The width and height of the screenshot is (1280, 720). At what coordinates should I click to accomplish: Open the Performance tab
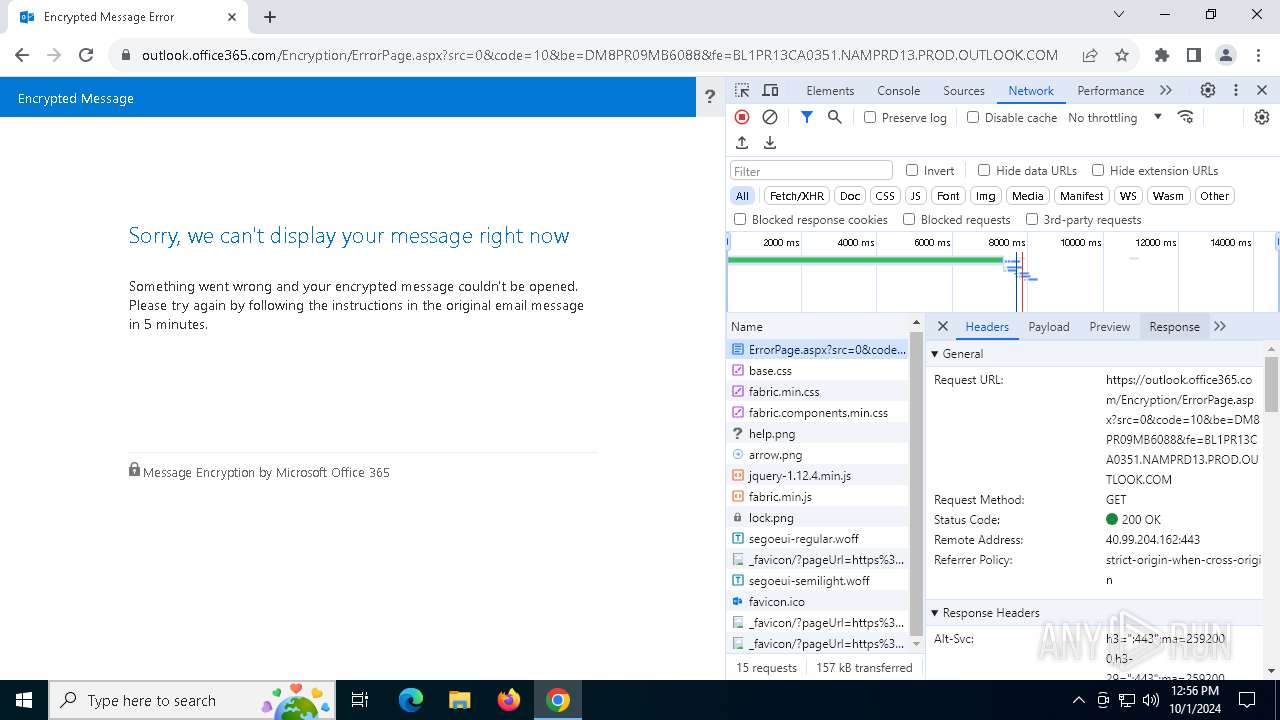tap(1110, 90)
